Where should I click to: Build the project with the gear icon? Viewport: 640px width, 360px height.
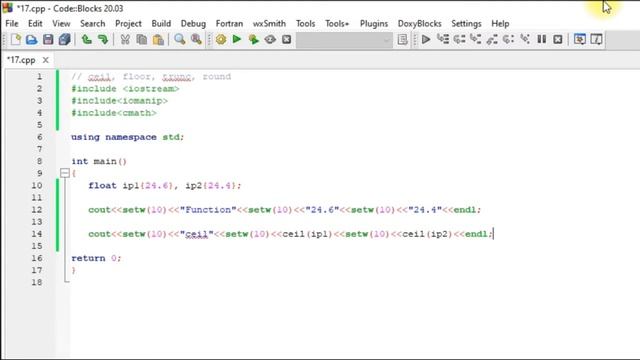point(221,40)
